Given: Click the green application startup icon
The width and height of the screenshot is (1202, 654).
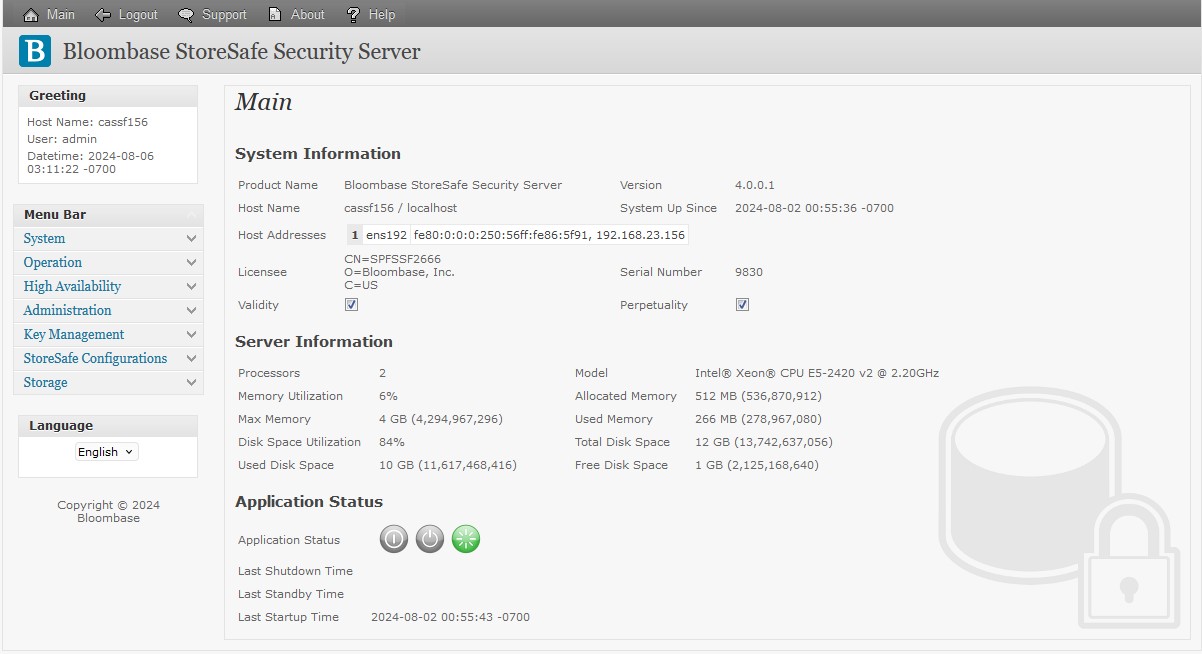Looking at the screenshot, I should (x=466, y=539).
